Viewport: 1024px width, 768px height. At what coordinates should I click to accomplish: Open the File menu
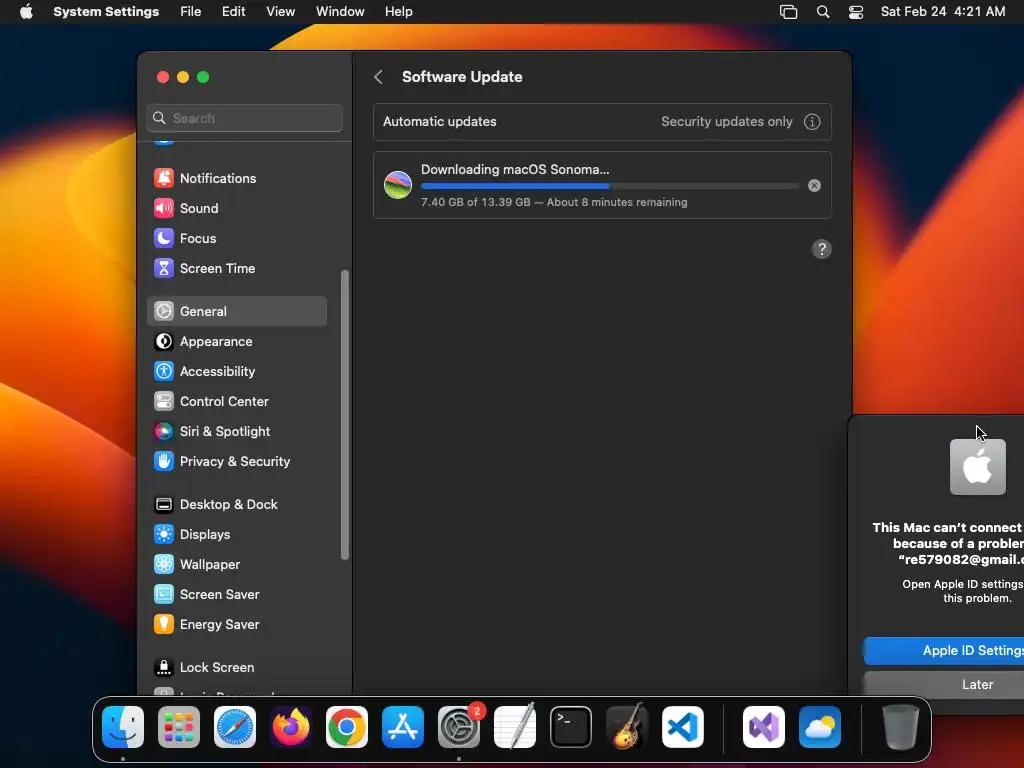point(191,12)
